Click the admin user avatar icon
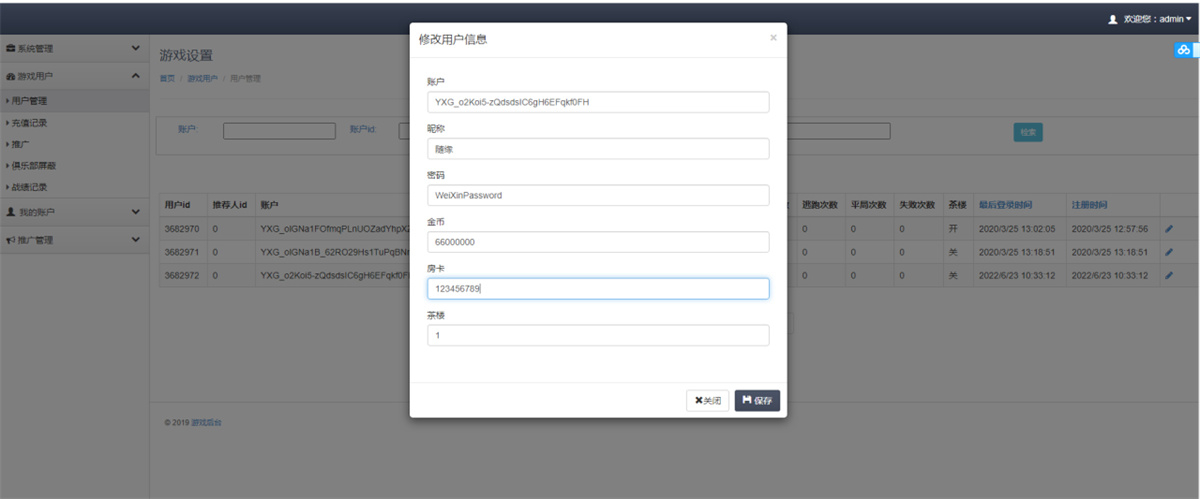Viewport: 1200px width, 499px height. (1112, 19)
